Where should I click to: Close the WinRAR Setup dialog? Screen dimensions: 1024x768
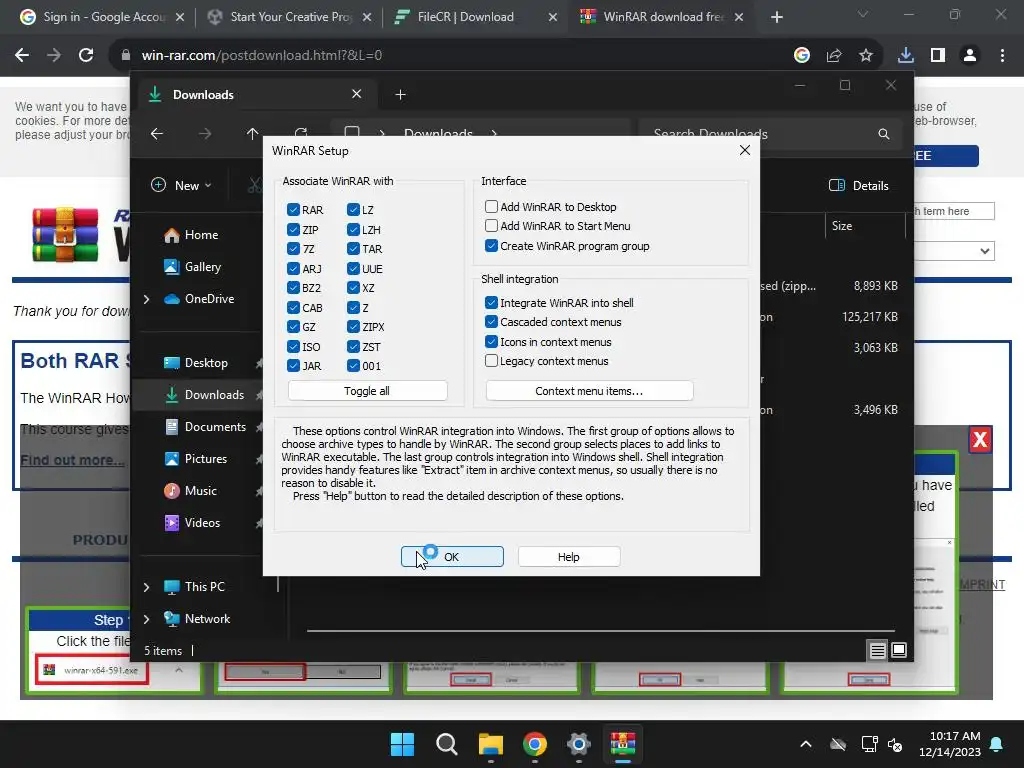(x=744, y=150)
